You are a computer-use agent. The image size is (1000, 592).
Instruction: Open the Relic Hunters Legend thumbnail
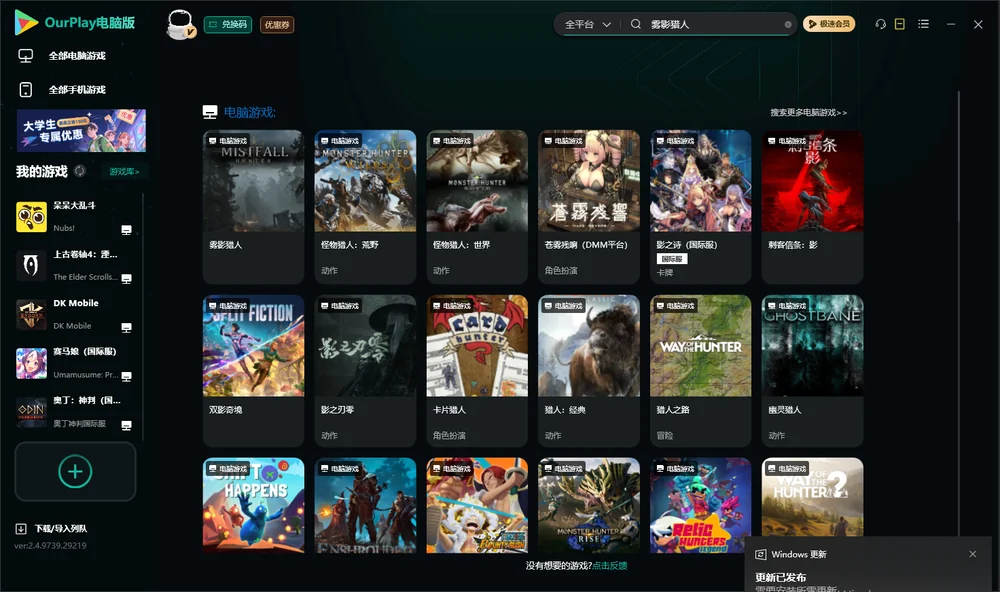701,505
